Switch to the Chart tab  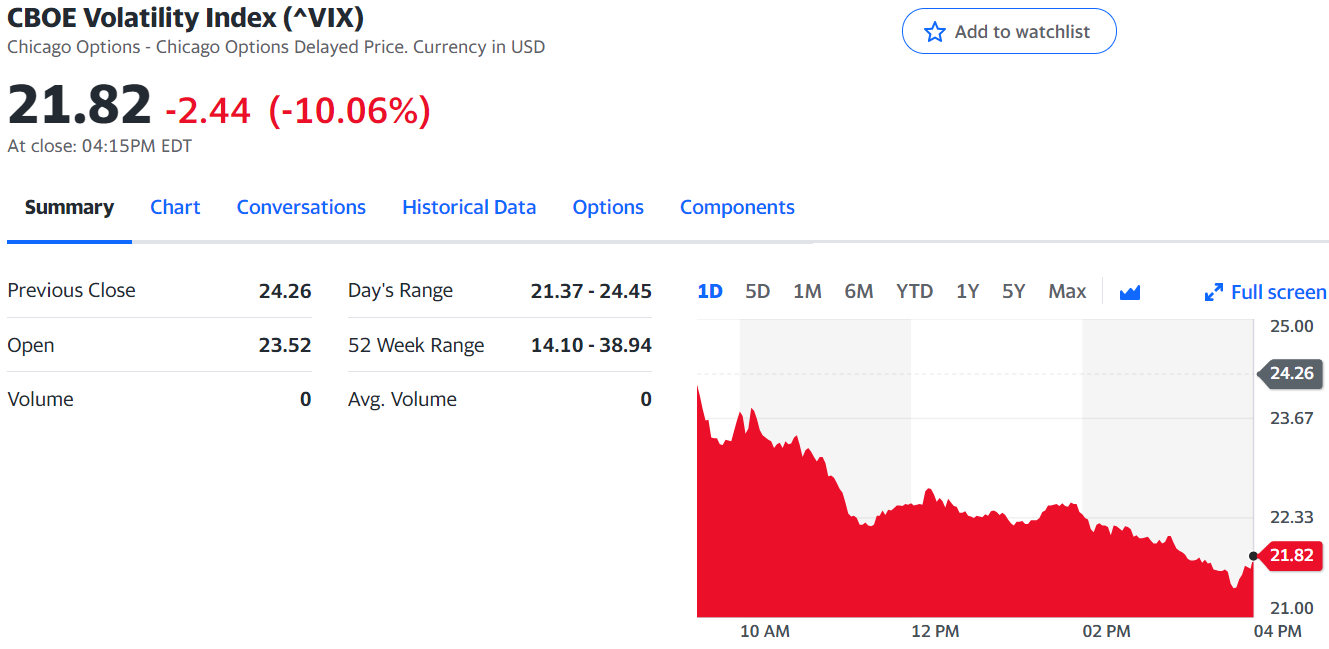[x=175, y=207]
